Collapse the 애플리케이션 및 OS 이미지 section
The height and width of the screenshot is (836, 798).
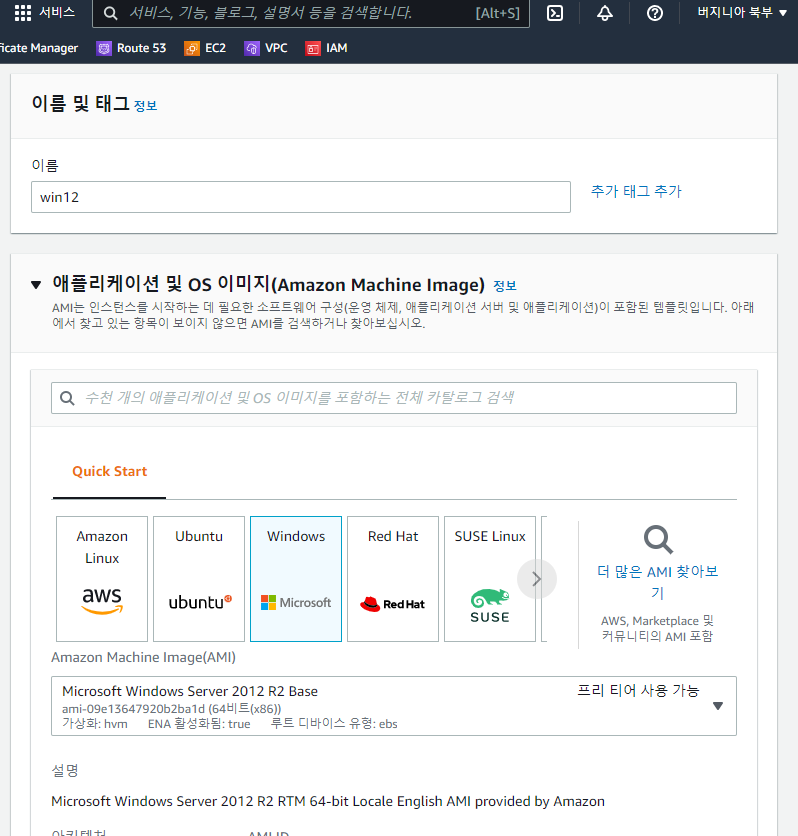point(36,285)
